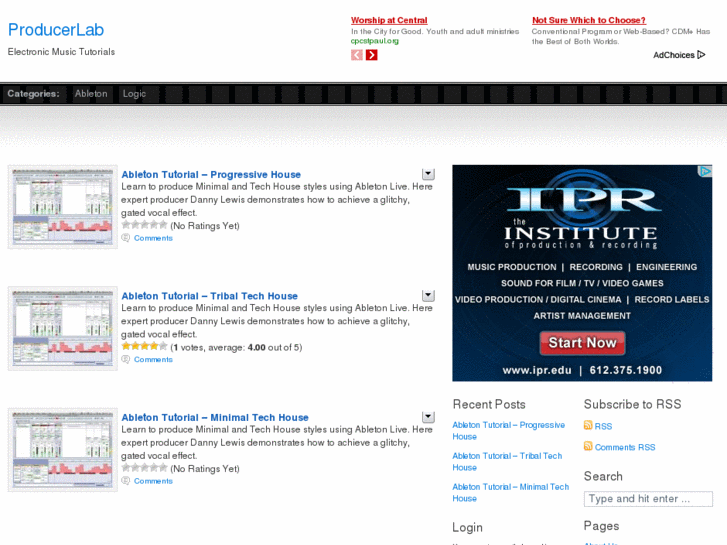Viewport: 727px width, 545px height.
Task: Click the cpcstpaul.org ad URL
Action: pyautogui.click(x=375, y=41)
